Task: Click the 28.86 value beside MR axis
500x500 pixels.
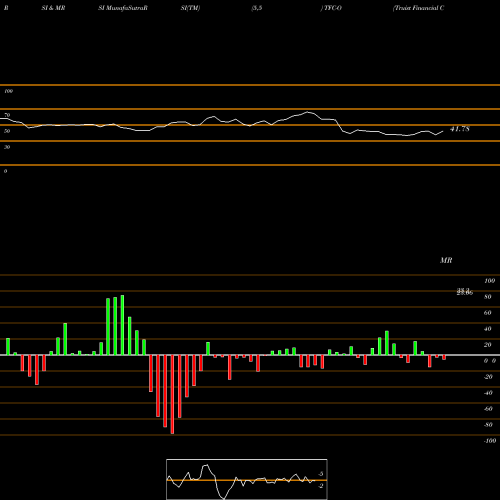Action: coord(465,292)
